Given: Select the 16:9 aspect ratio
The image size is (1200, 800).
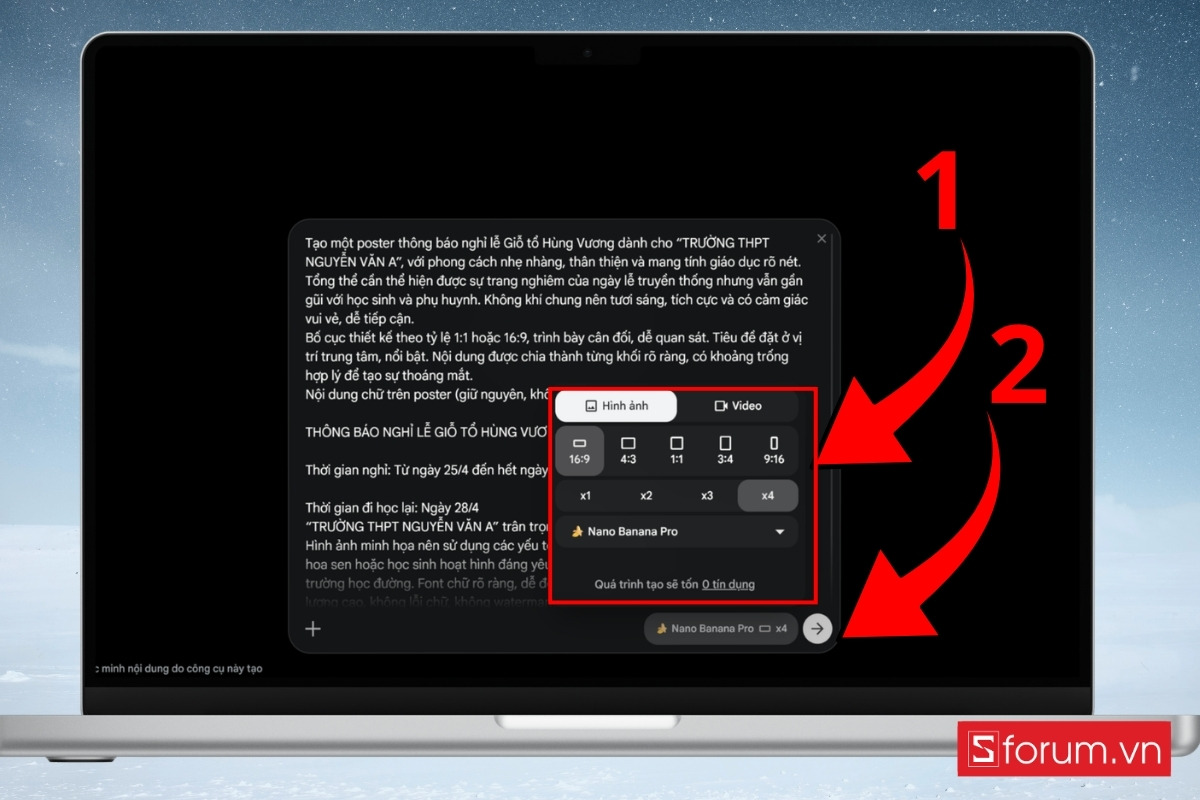Looking at the screenshot, I should click(580, 450).
